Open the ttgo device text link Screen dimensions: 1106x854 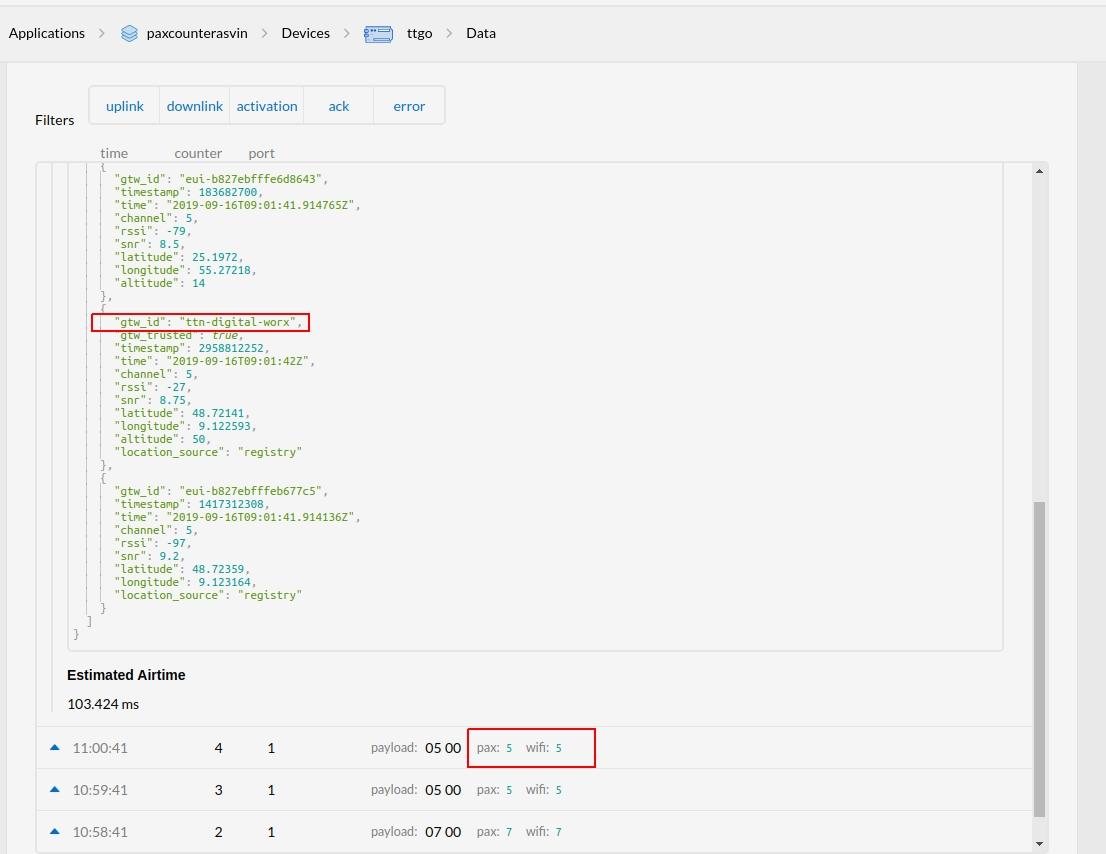(420, 33)
